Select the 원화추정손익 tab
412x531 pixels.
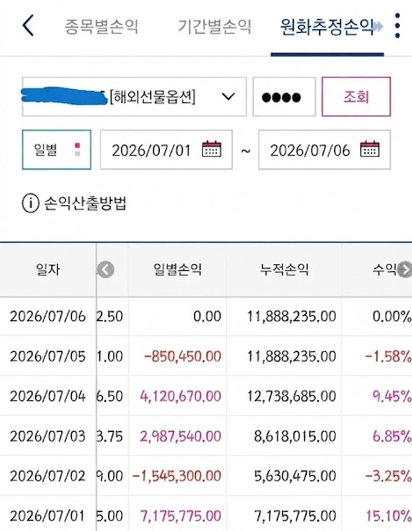[x=327, y=27]
